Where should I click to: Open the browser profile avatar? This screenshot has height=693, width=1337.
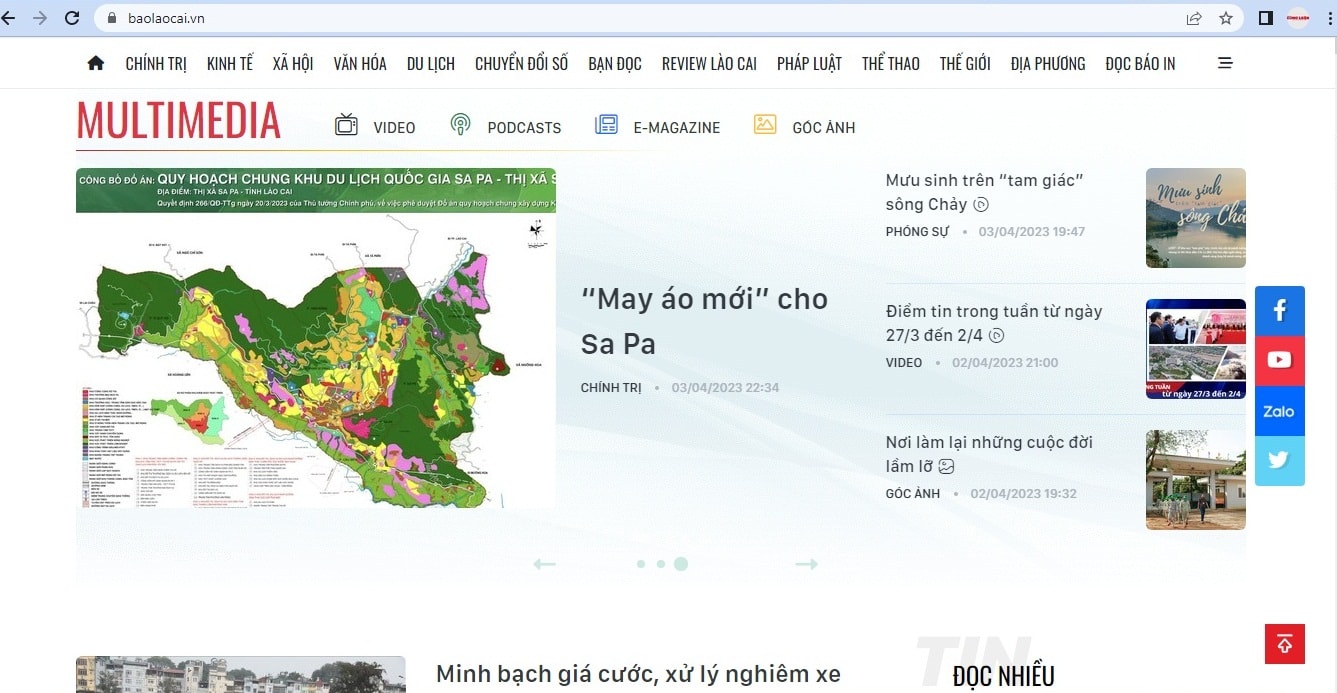1298,18
